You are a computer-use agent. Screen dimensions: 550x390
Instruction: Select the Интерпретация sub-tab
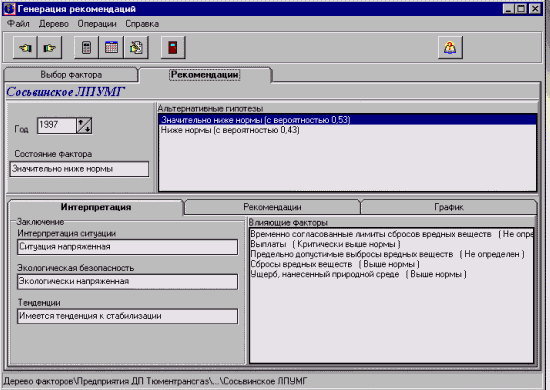pos(96,207)
